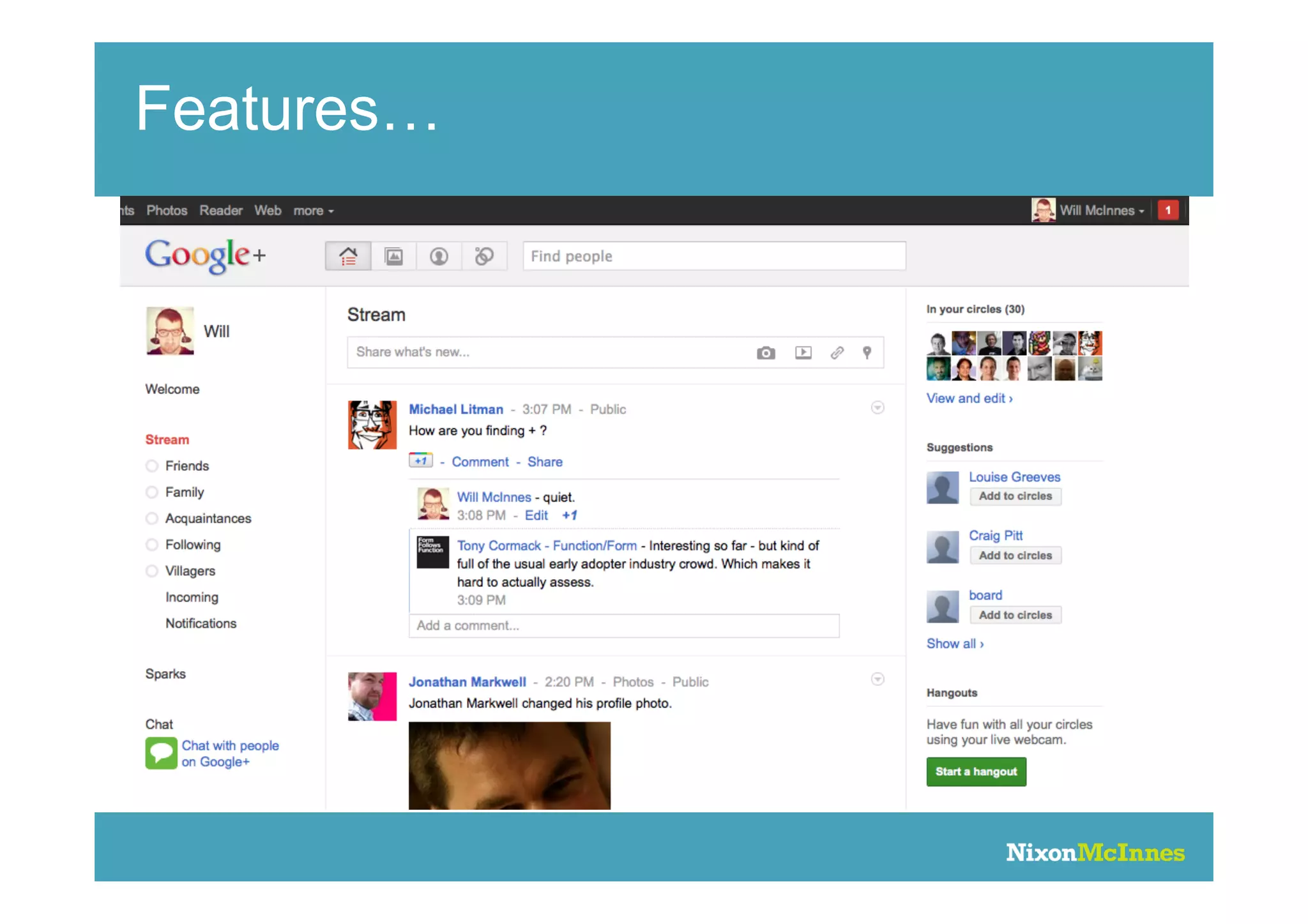This screenshot has height=924, width=1308.
Task: Open the red notification counter showing 1
Action: 1168,210
